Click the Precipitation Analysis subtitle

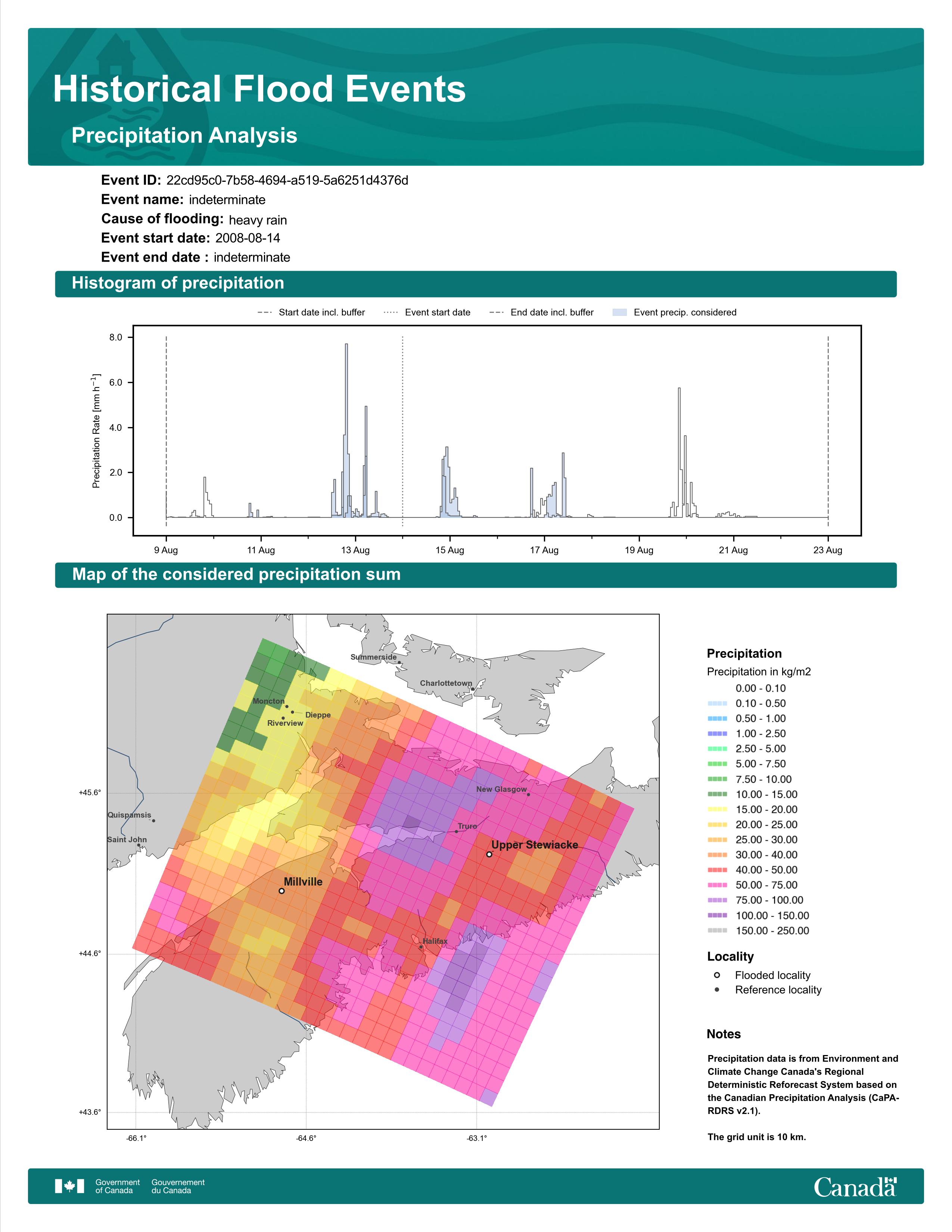coord(184,136)
